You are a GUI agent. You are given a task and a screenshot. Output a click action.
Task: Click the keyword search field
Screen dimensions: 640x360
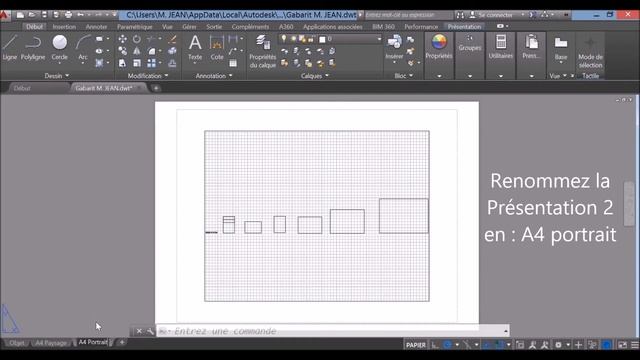point(409,15)
